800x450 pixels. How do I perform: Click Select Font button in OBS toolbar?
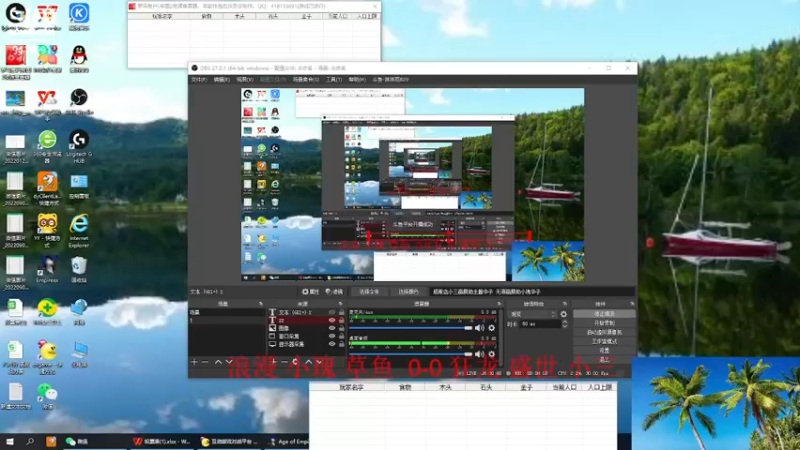[369, 292]
